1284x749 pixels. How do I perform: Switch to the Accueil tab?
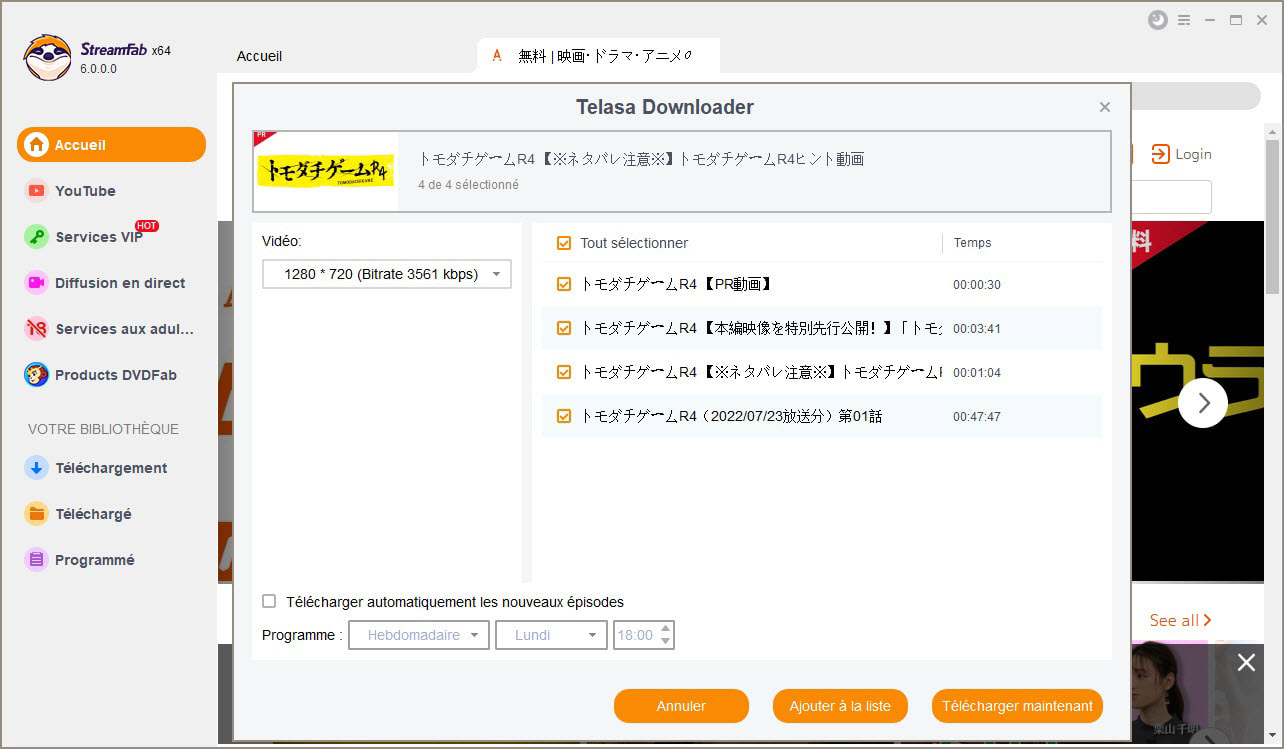[260, 56]
